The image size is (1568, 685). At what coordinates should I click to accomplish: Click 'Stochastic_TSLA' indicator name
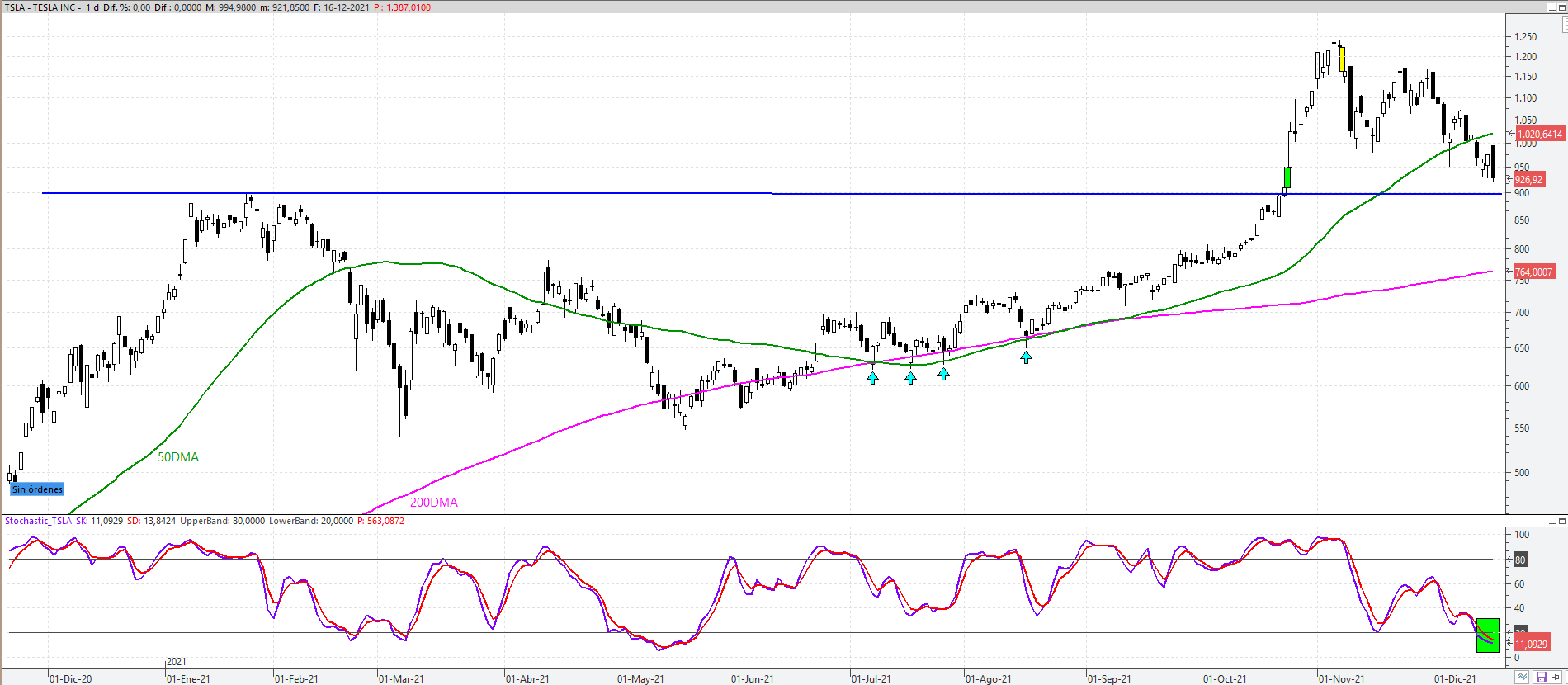(38, 521)
